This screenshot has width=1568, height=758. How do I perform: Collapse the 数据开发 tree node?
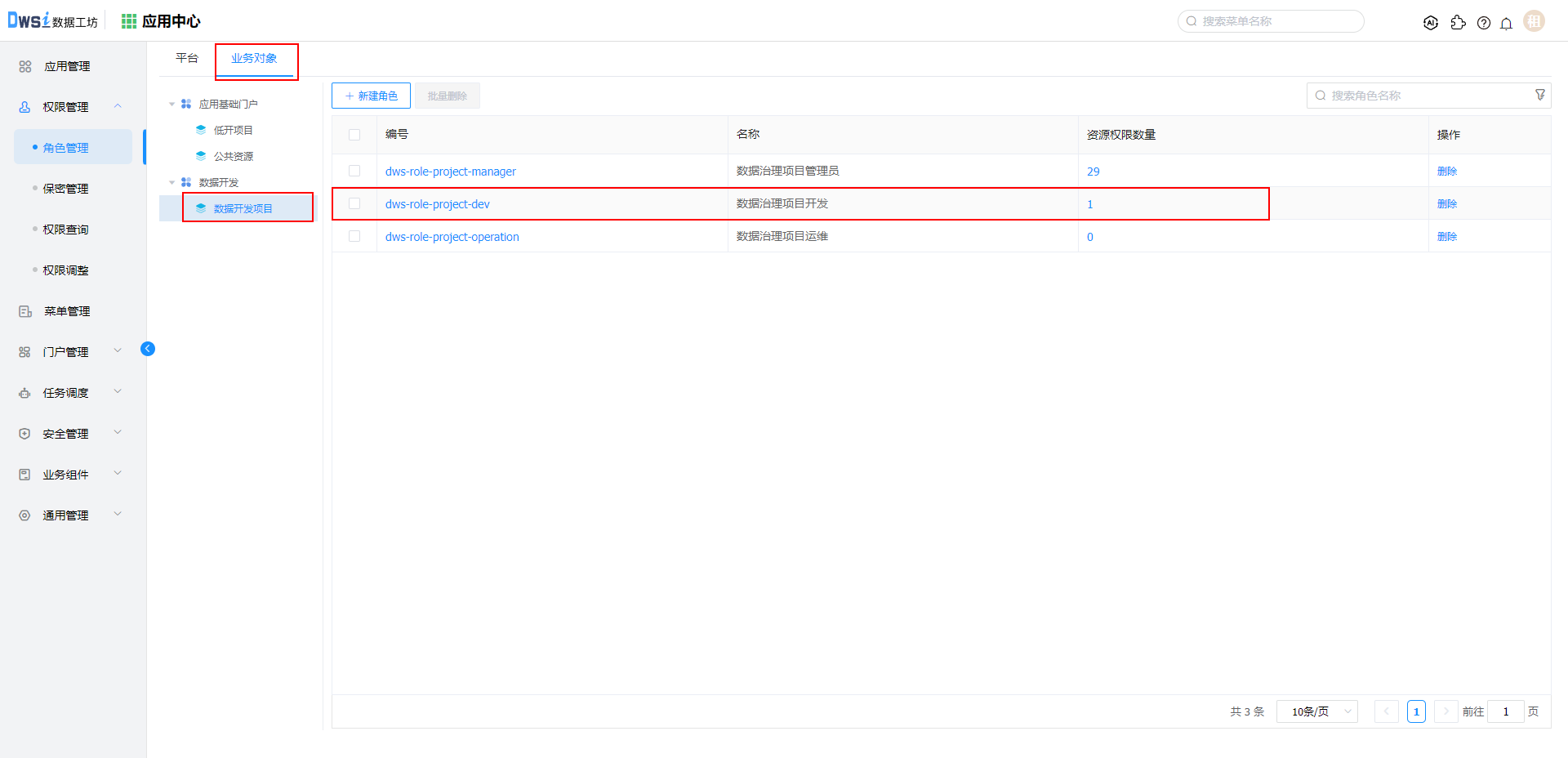172,182
